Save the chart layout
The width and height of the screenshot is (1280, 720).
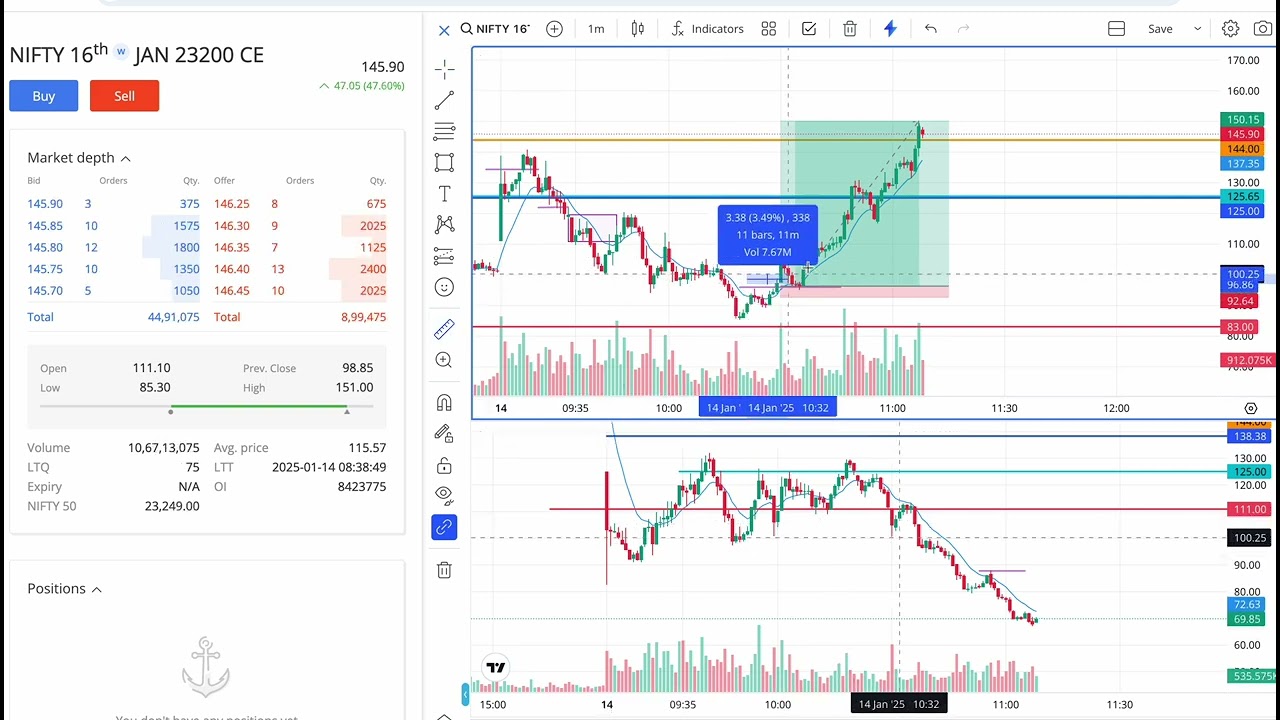[x=1160, y=29]
